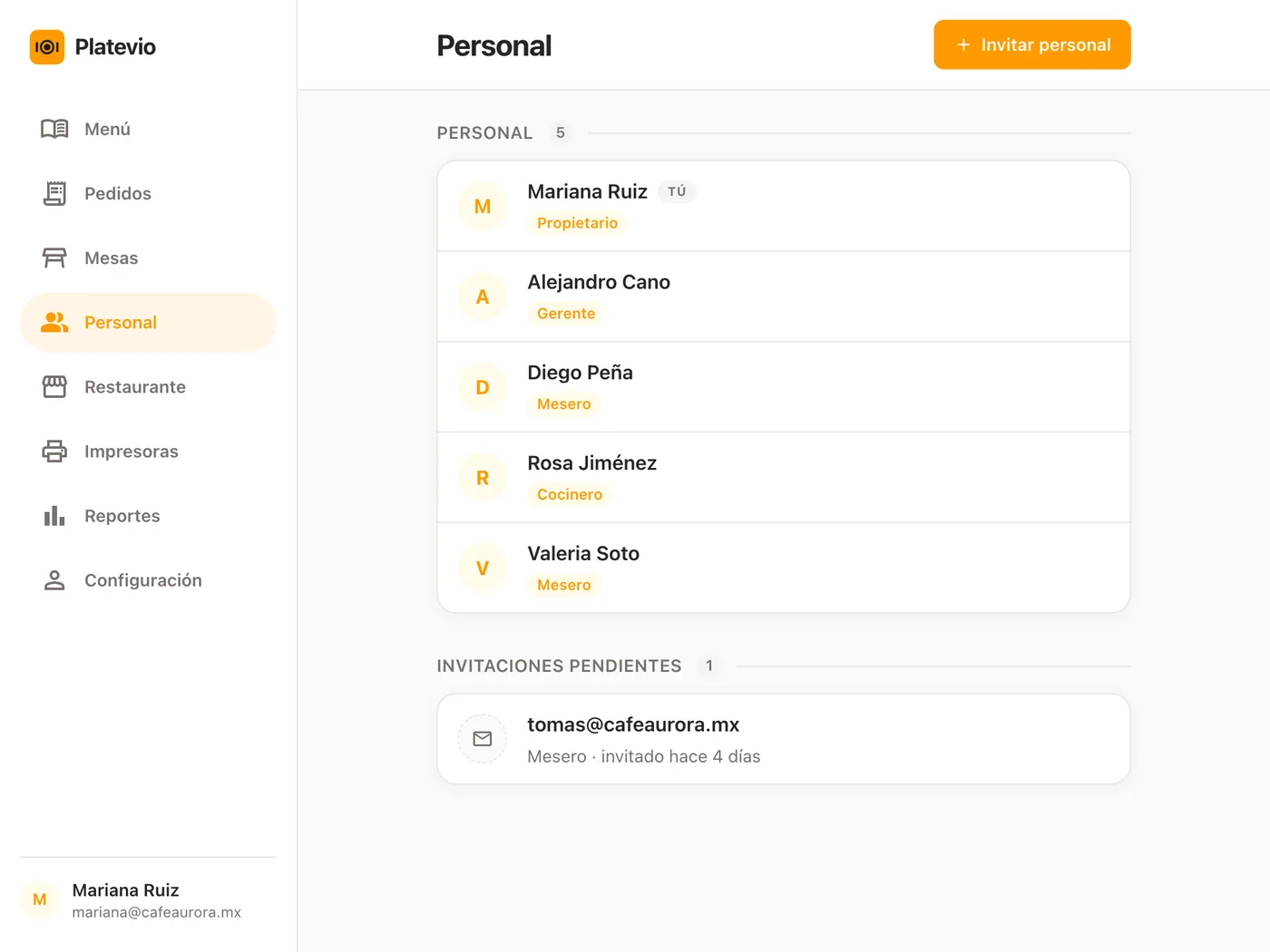Select Valeria Soto's V avatar
Screen dimensions: 1270x952
pyautogui.click(x=483, y=568)
